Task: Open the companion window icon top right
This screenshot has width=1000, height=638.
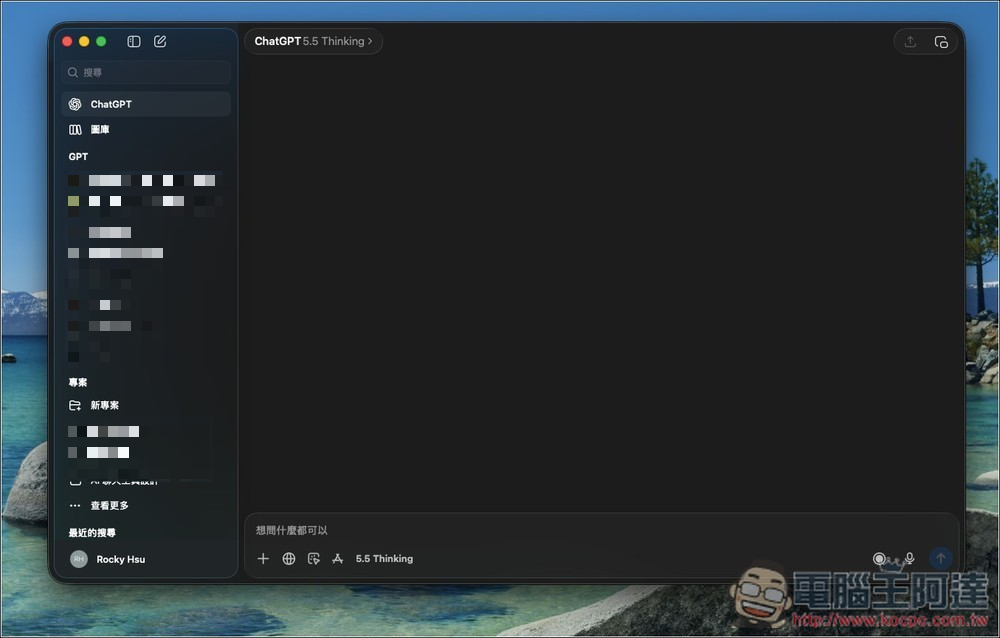Action: 941,41
